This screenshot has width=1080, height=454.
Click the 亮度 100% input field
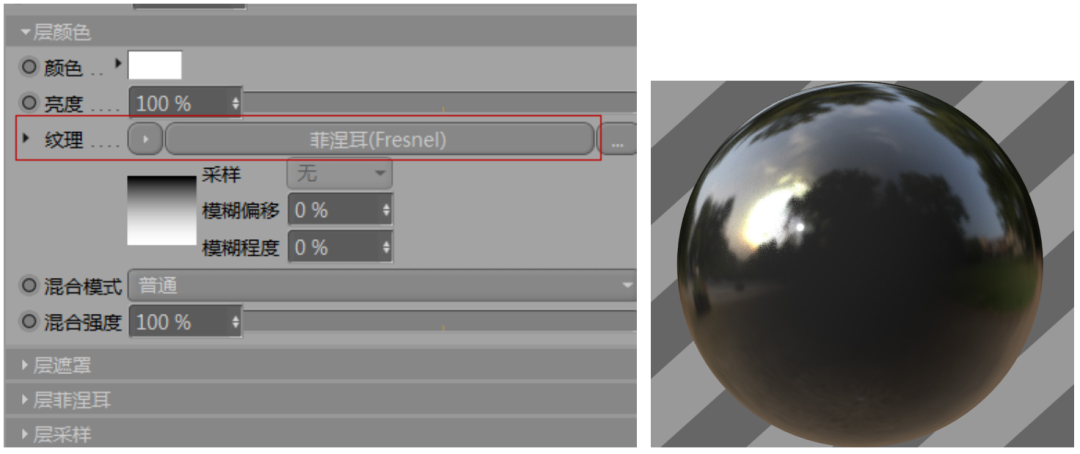pos(185,104)
